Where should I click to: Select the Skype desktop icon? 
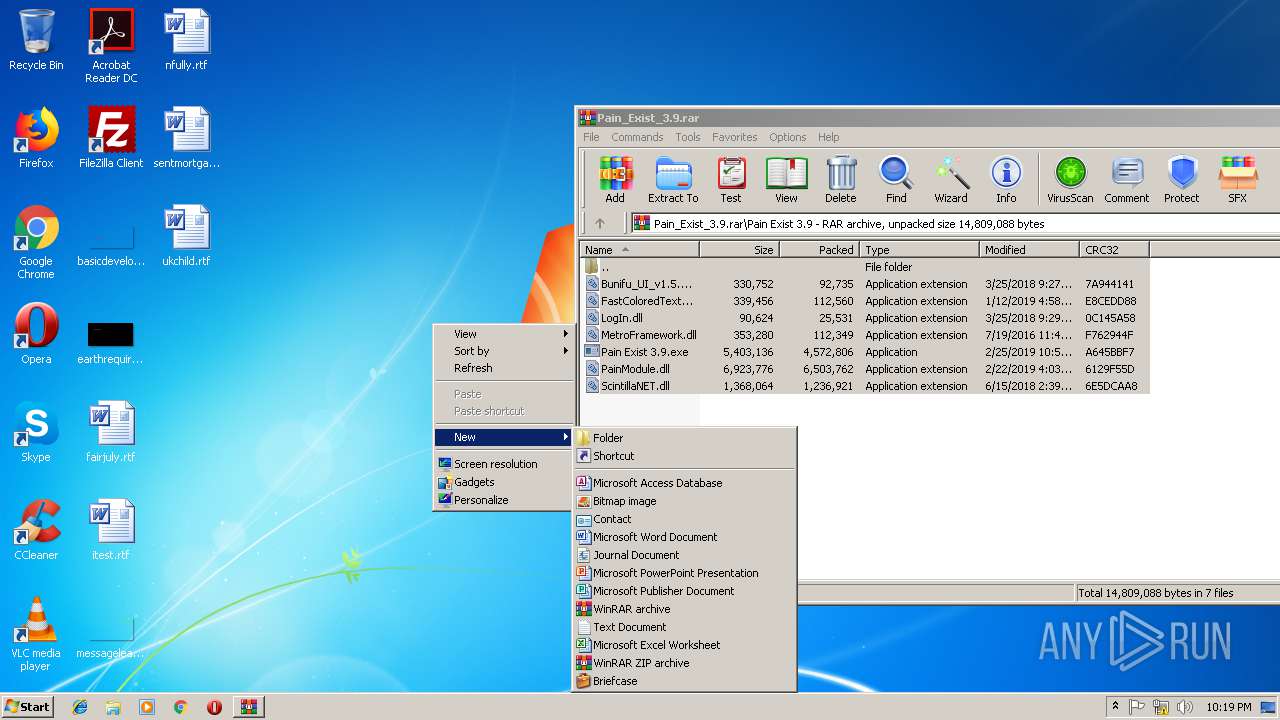tap(36, 431)
